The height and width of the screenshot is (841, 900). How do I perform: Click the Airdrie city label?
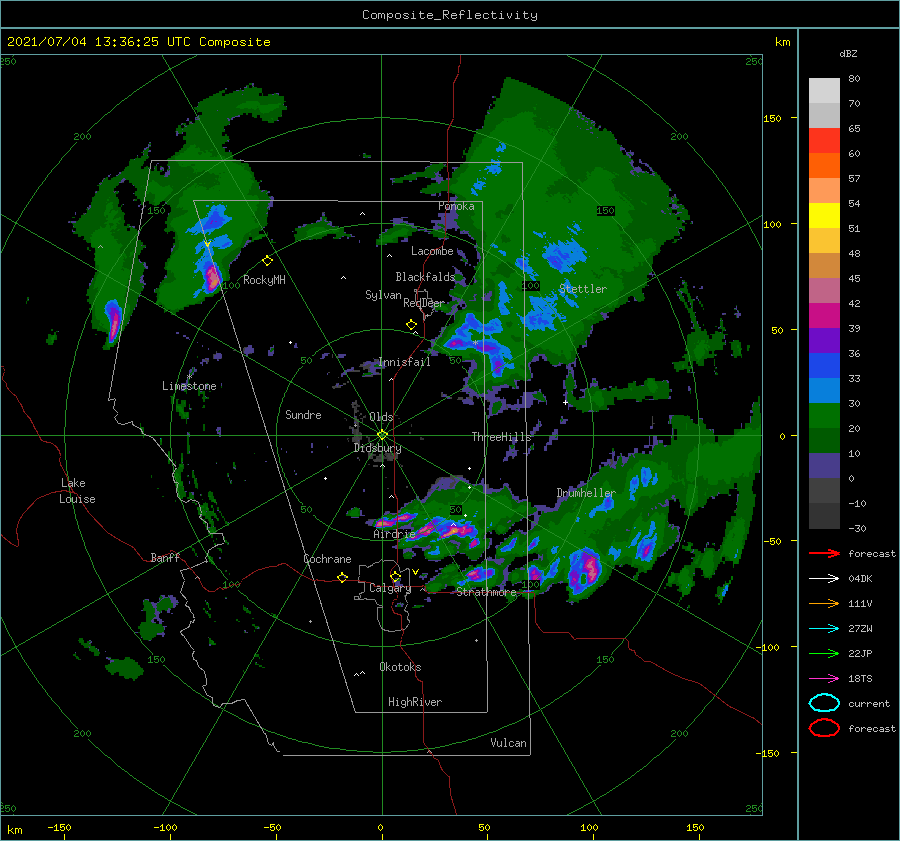coord(394,534)
